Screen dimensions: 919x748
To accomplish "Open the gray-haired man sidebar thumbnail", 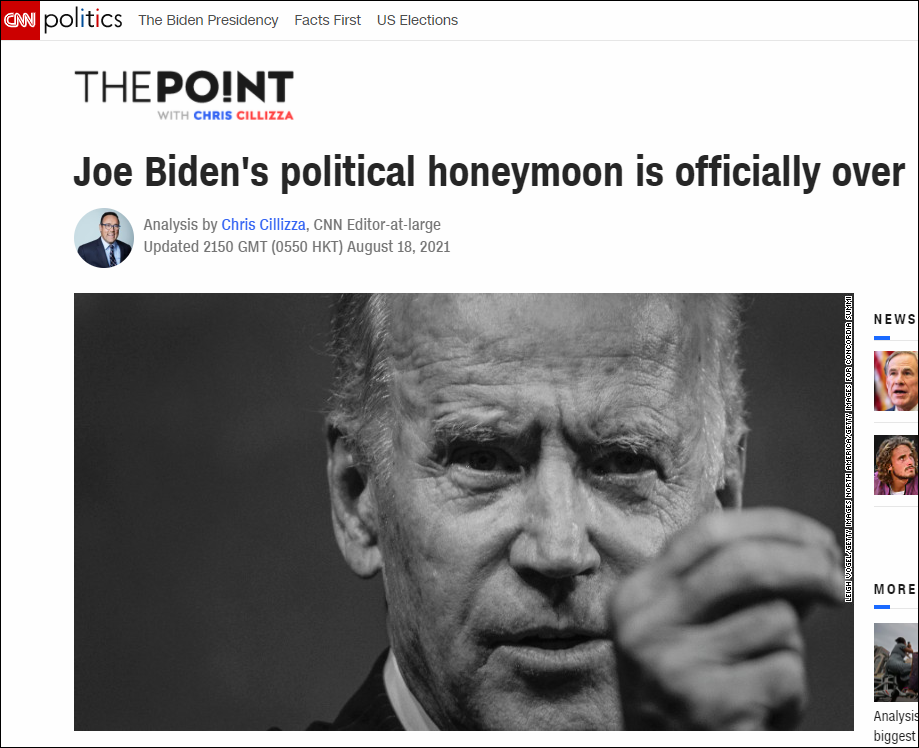I will (x=896, y=381).
